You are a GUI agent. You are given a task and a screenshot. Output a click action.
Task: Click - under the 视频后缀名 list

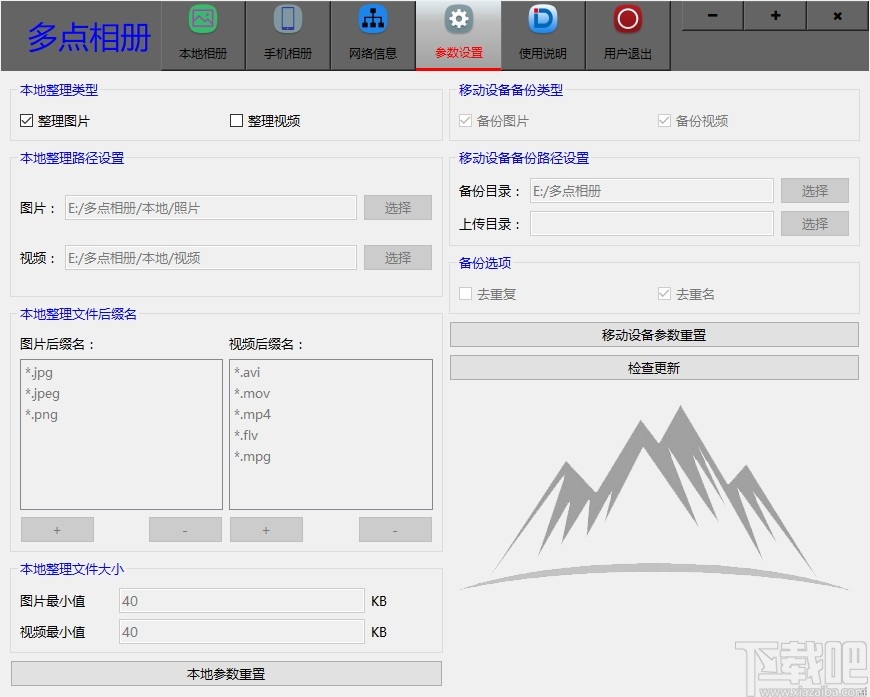pyautogui.click(x=395, y=529)
